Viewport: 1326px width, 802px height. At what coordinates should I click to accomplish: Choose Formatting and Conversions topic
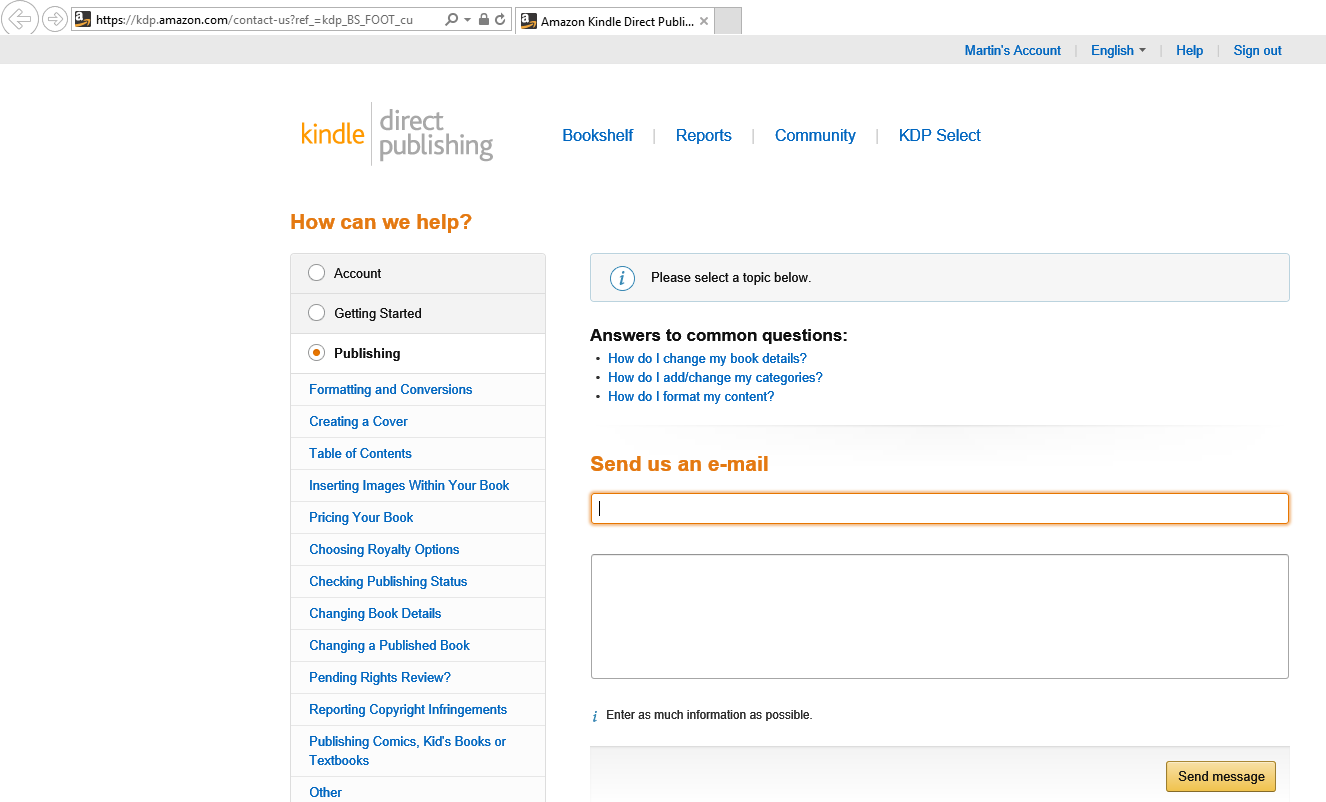tap(391, 389)
